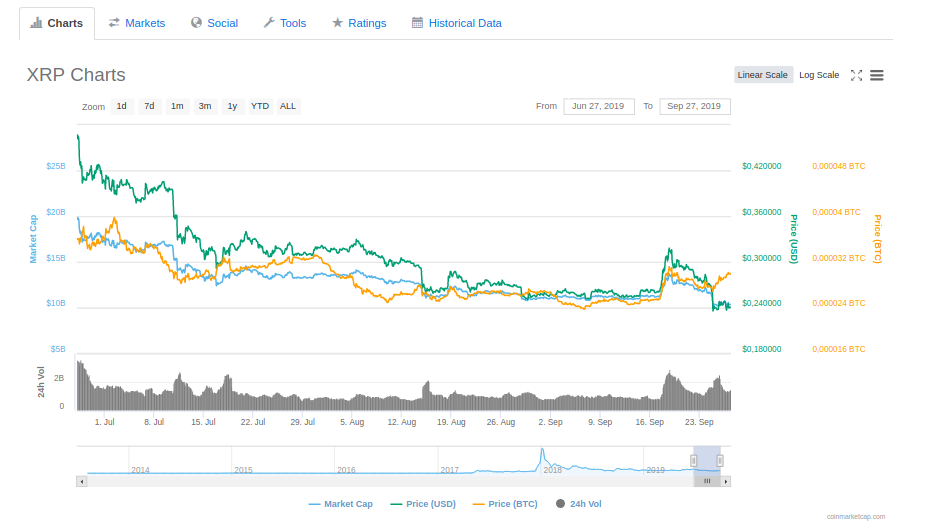The width and height of the screenshot is (928, 526).
Task: Set zoom range to 1d
Action: (121, 107)
